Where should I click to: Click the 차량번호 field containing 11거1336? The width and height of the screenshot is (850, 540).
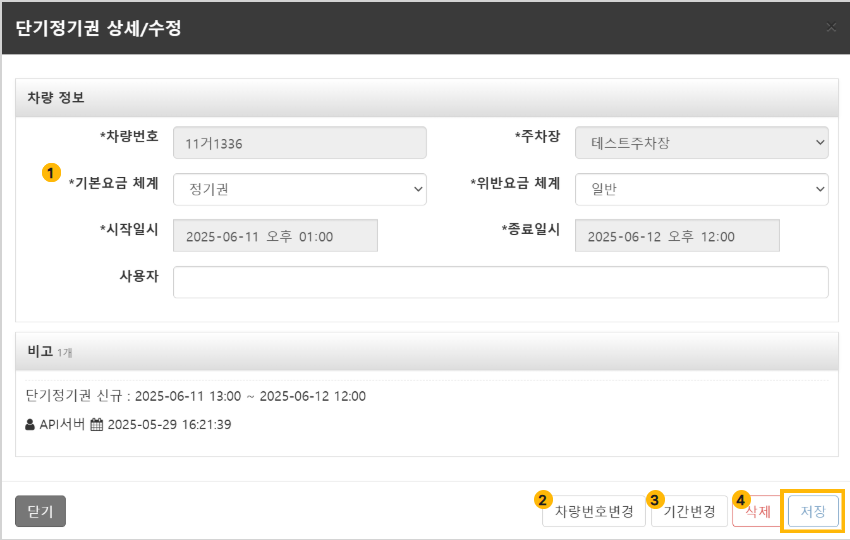tap(300, 143)
